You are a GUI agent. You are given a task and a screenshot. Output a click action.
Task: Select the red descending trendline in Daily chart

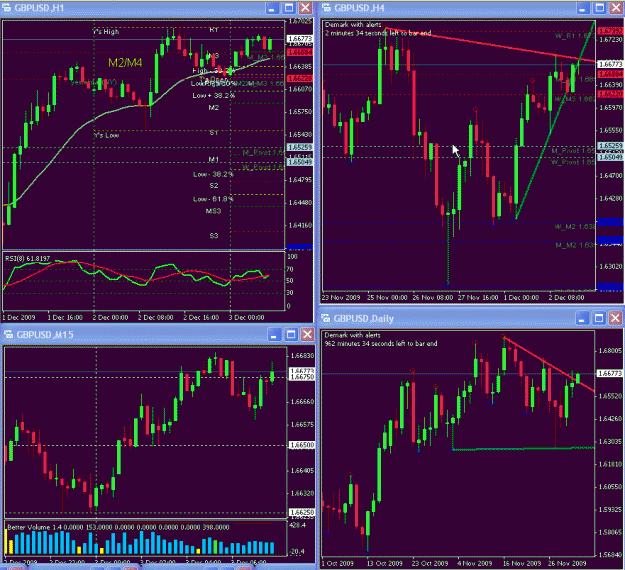[x=549, y=364]
